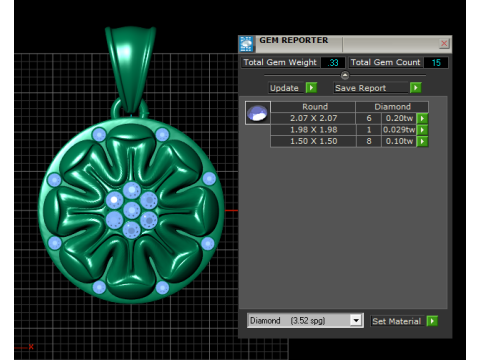Click green arrow for 2.07 X 2.07 row
480x360 pixels.
(x=422, y=118)
